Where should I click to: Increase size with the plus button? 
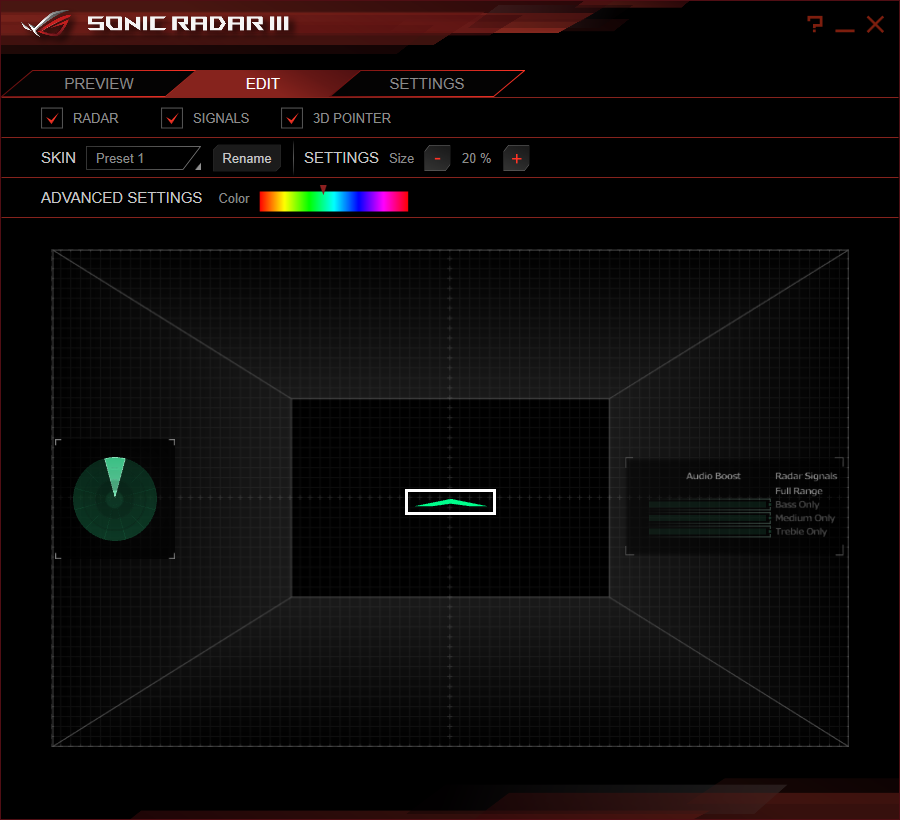pos(516,158)
